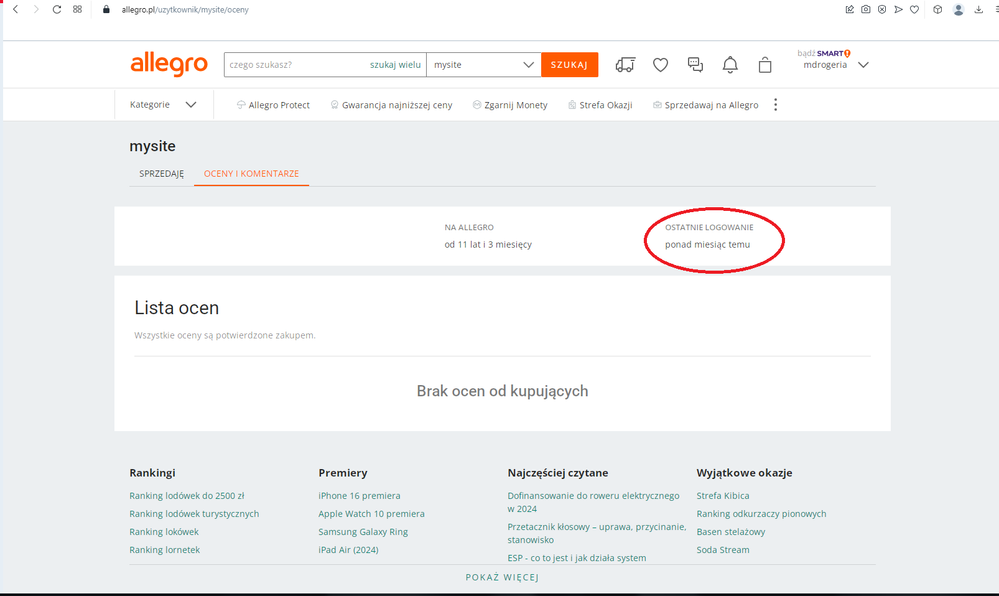Open Zgarnij Monety link
The width and height of the screenshot is (999, 596).
tap(510, 105)
